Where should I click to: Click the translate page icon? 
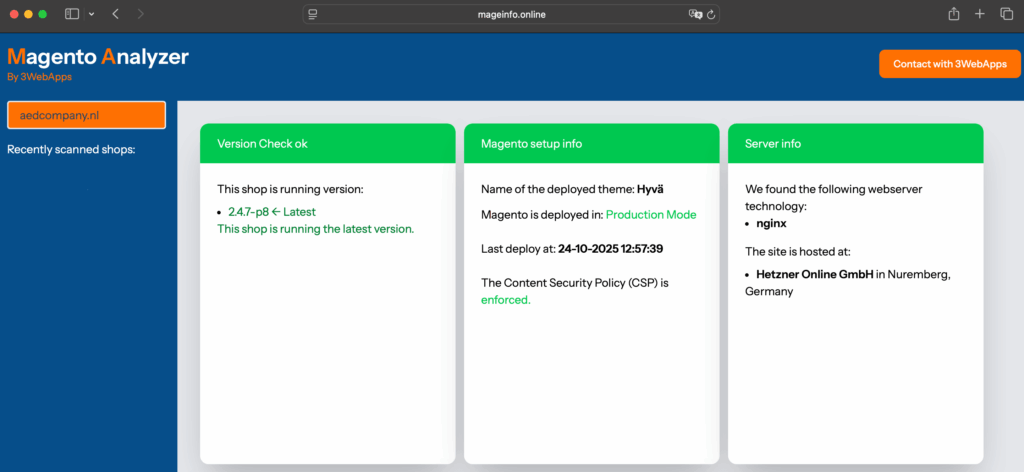click(x=695, y=14)
